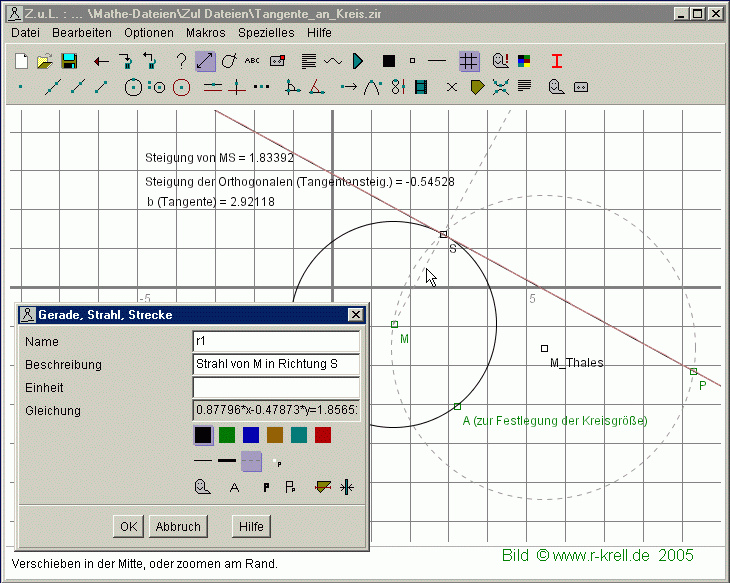The height and width of the screenshot is (583, 730).
Task: Select the move tool with diagonal arrow
Action: pos(205,61)
